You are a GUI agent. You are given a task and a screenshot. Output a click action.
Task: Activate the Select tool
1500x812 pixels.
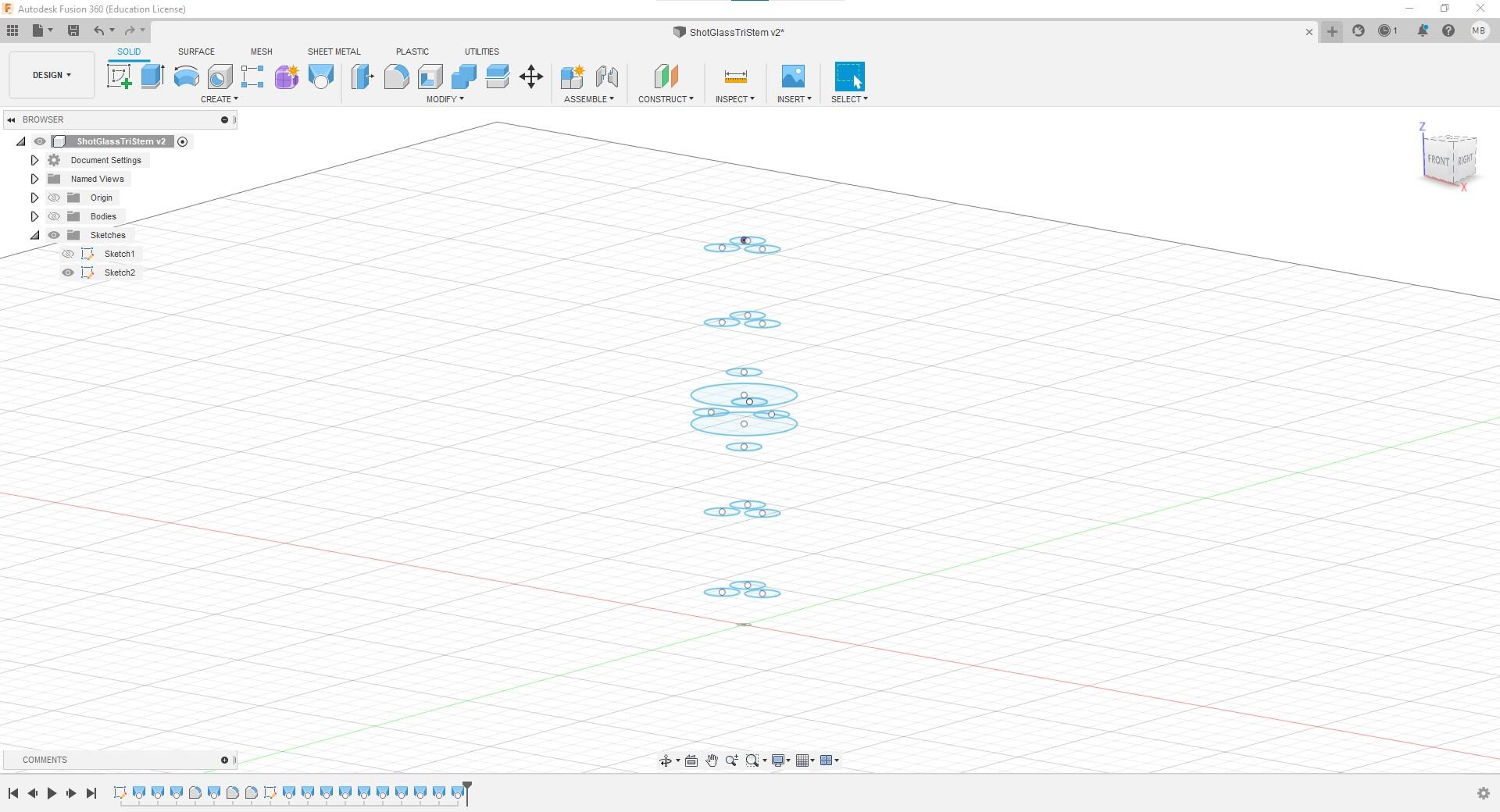coord(849,77)
